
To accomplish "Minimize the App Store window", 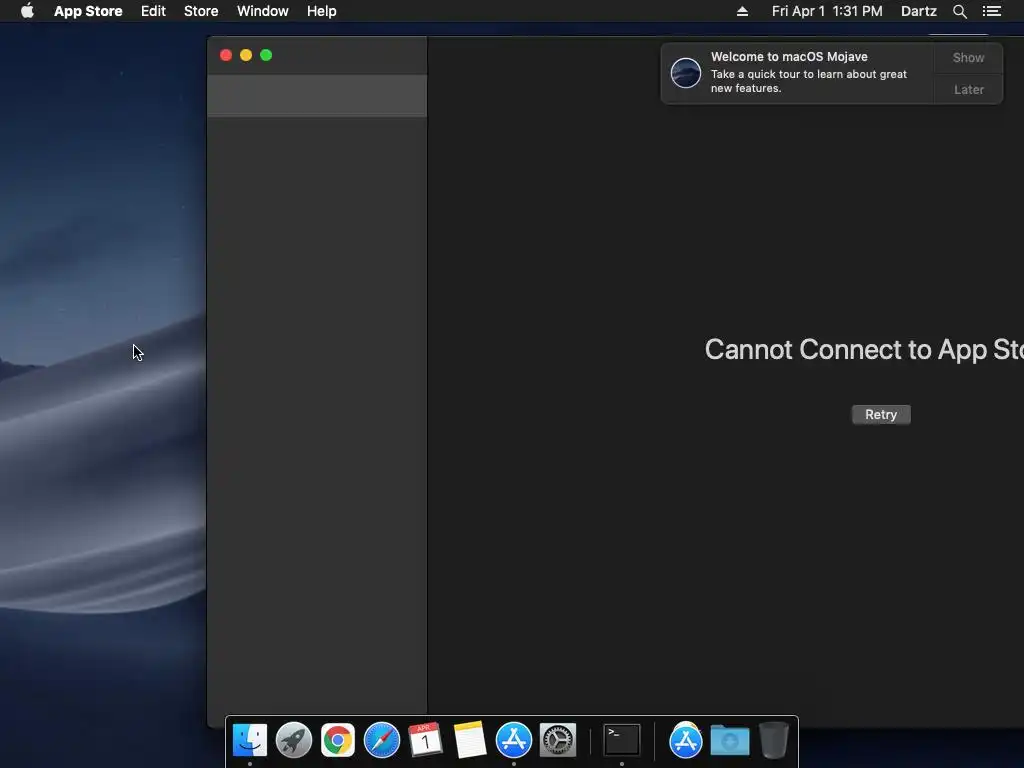I will (x=246, y=56).
